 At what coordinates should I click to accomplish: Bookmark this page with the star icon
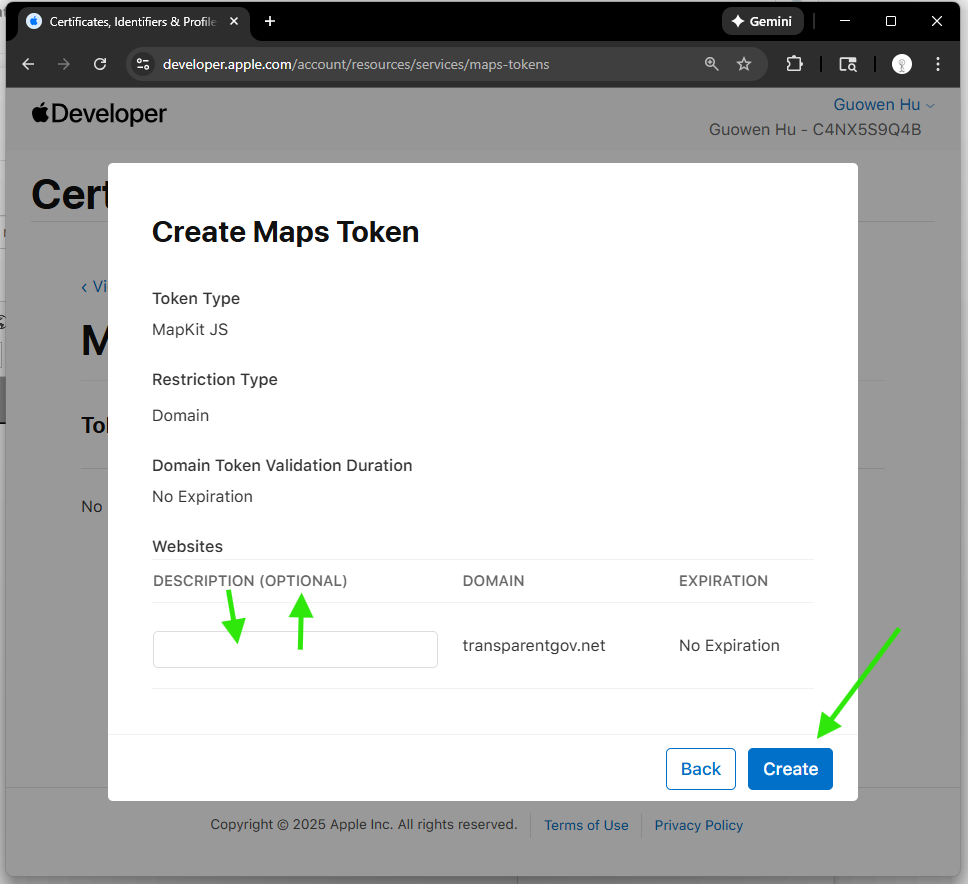click(744, 64)
